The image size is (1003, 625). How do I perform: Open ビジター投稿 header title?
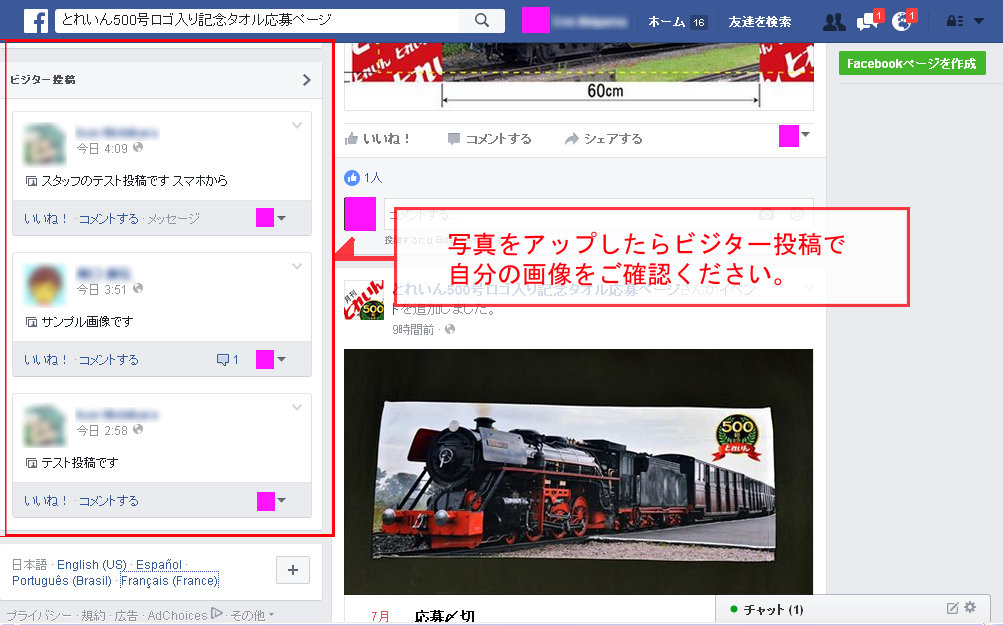pos(43,79)
